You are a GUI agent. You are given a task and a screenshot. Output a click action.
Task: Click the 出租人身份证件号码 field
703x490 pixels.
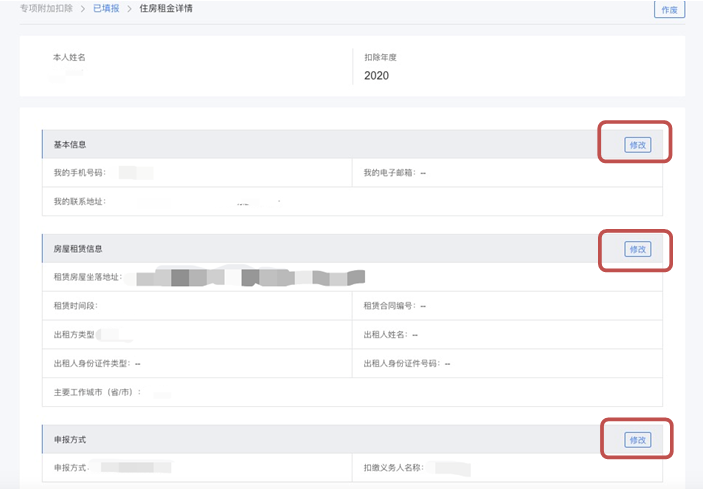pyautogui.click(x=407, y=363)
